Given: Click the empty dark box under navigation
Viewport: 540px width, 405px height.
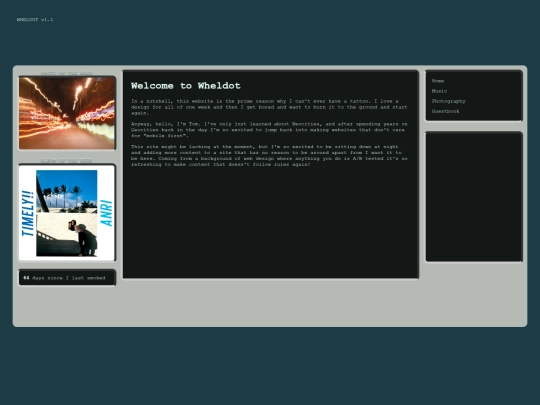Looking at the screenshot, I should tap(474, 197).
